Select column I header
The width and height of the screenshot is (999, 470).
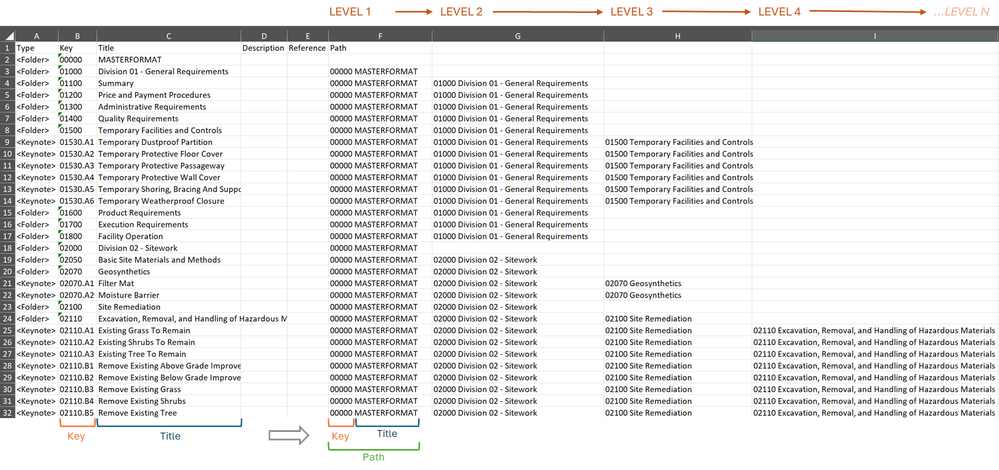point(875,36)
